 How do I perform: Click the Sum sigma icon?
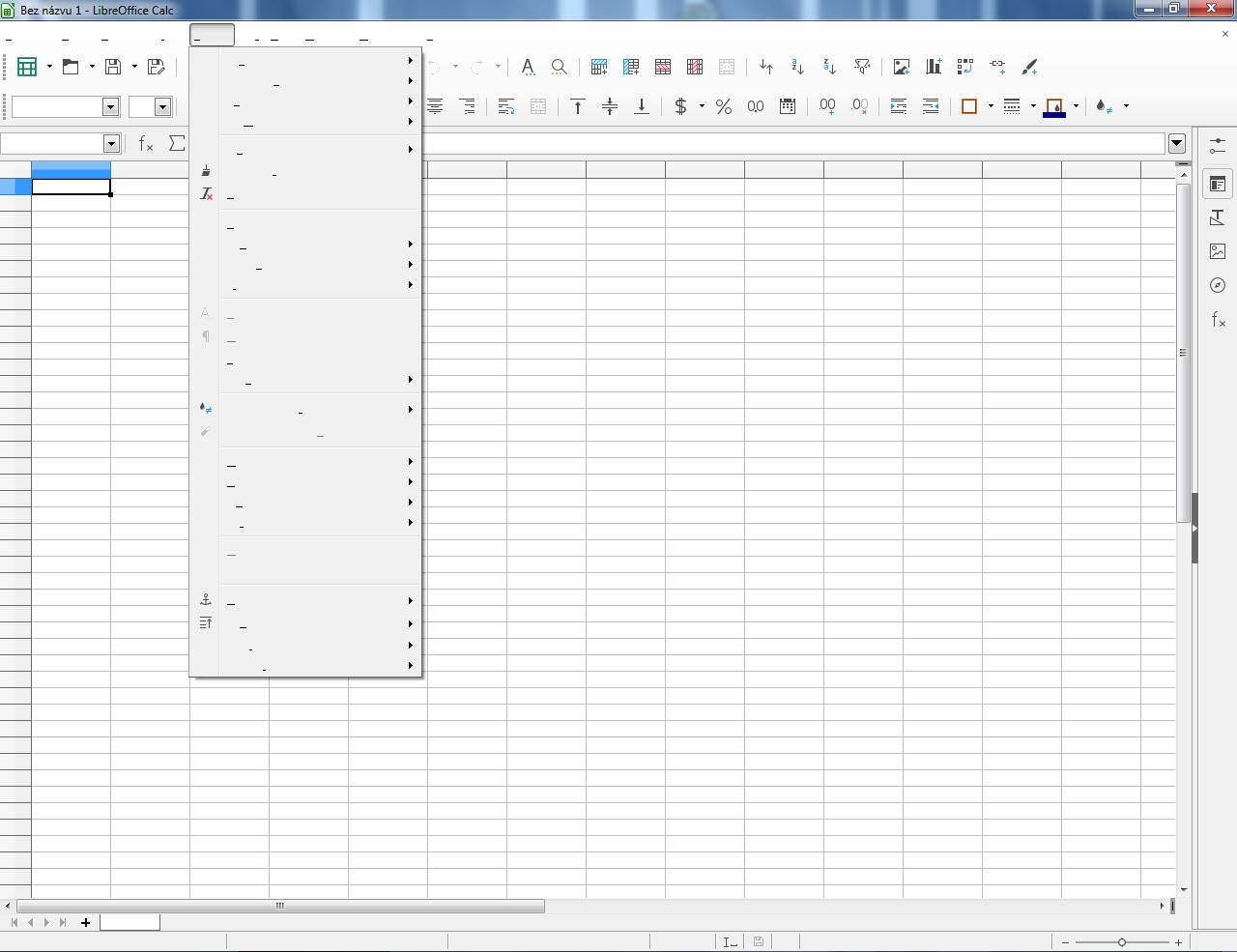coord(177,144)
